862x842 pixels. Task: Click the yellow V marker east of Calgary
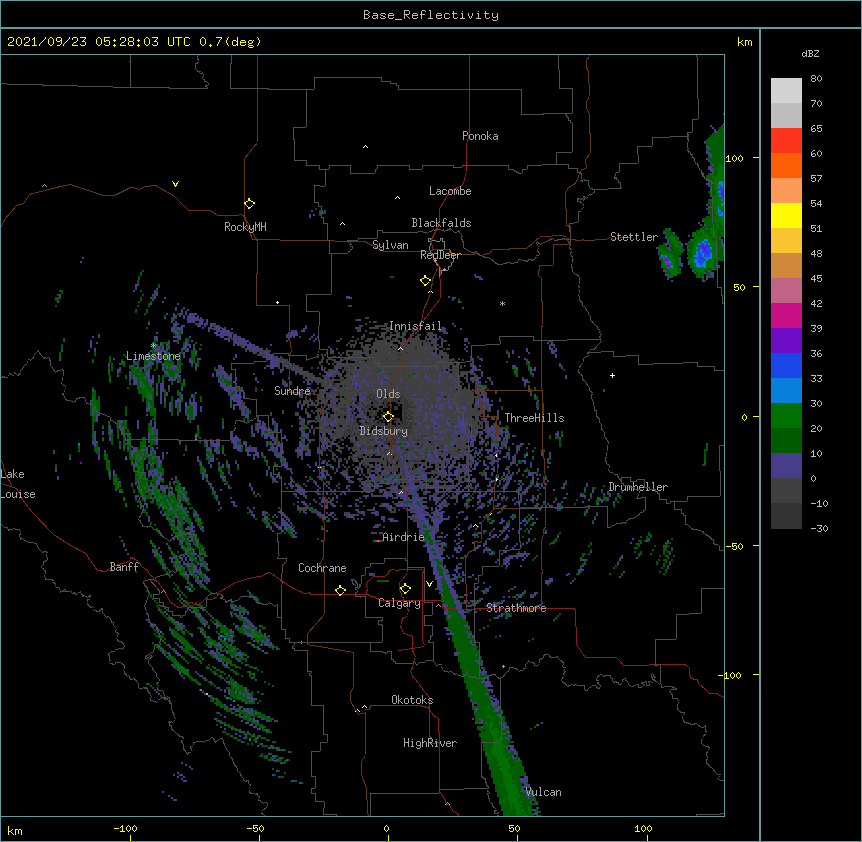[429, 584]
